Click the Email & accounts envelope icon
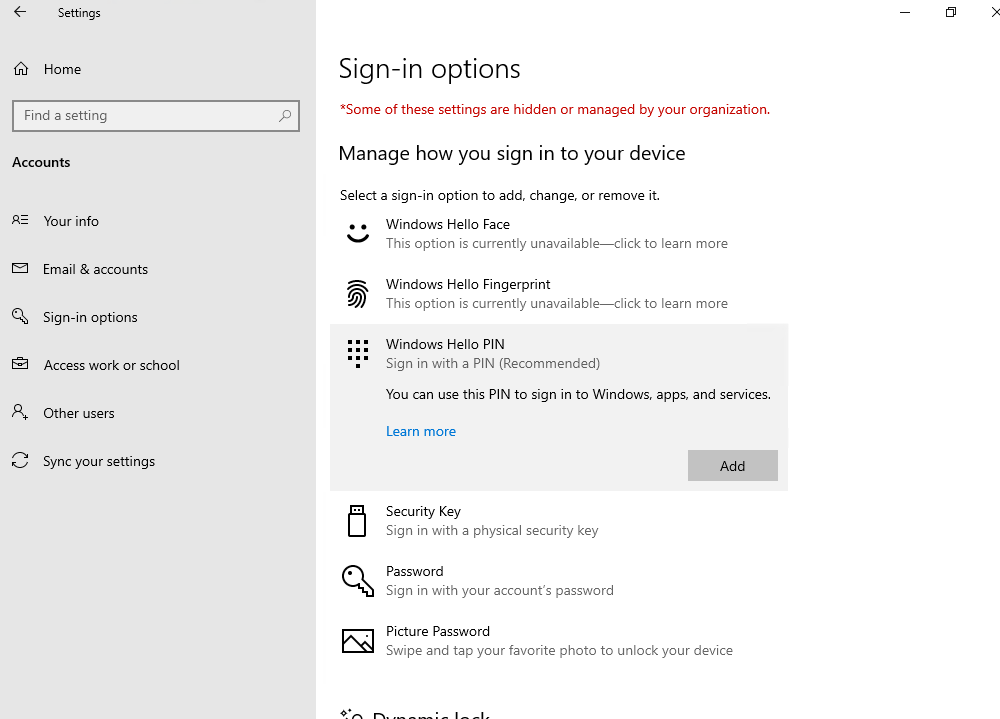 point(20,269)
